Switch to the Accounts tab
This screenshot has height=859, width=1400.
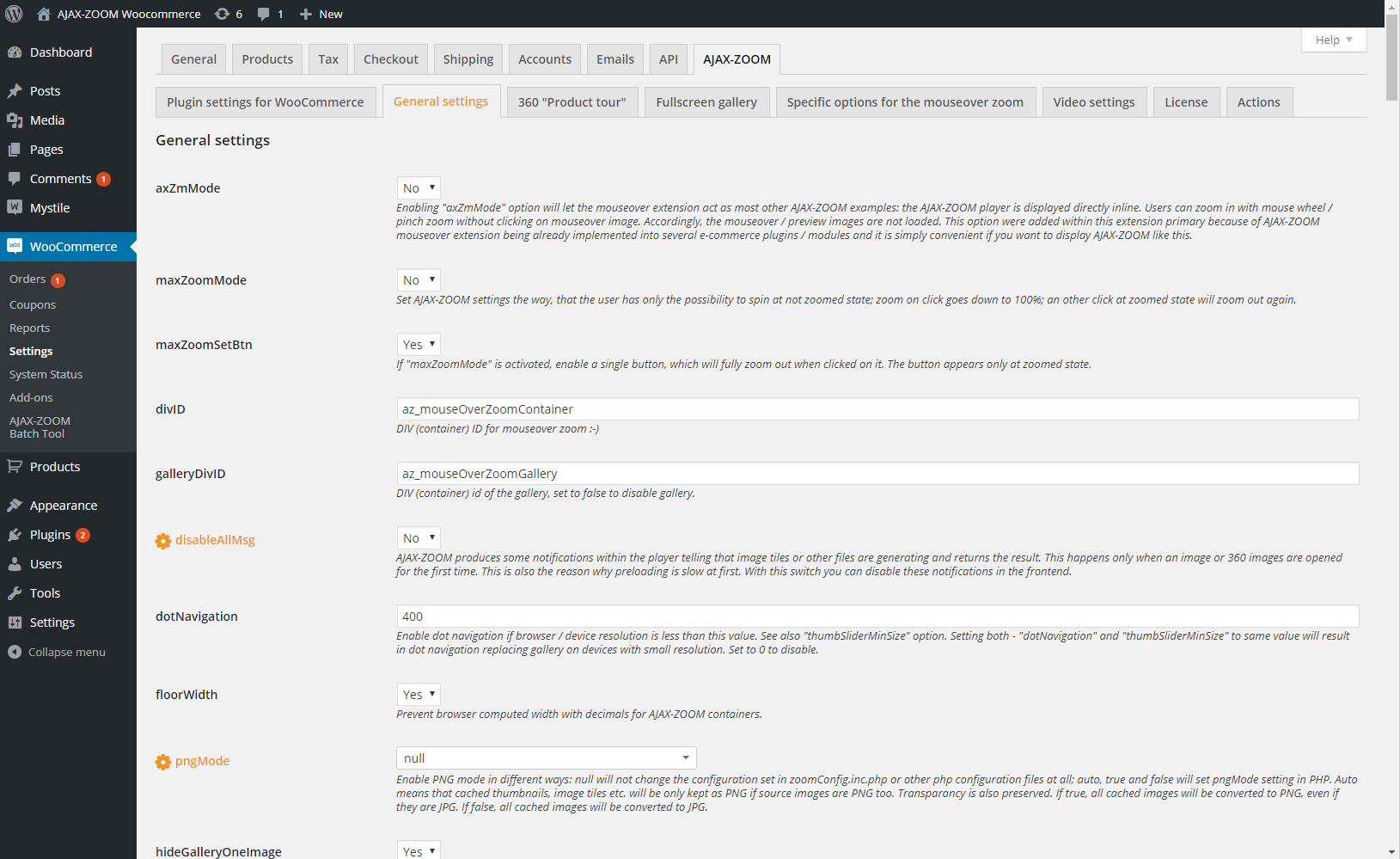pos(545,59)
